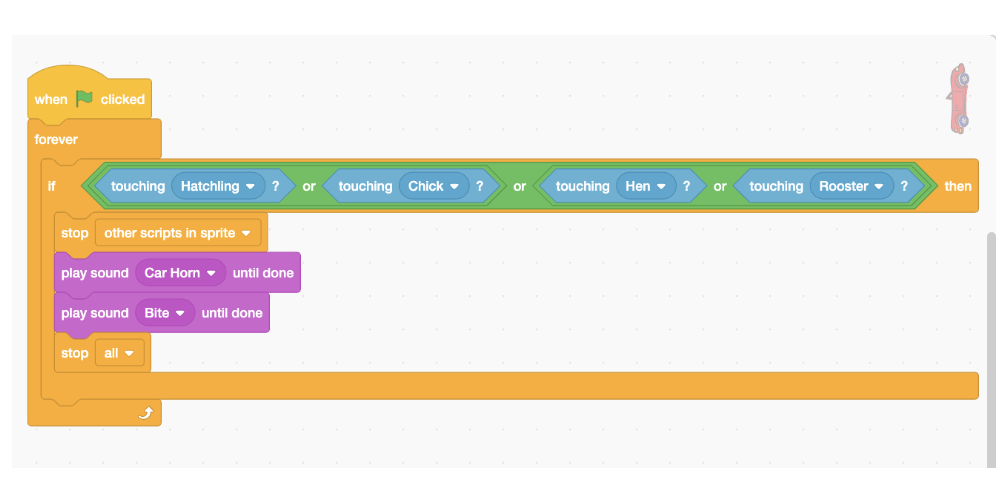Open the Rooster touching dropdown
The height and width of the screenshot is (478, 1008).
pos(878,186)
